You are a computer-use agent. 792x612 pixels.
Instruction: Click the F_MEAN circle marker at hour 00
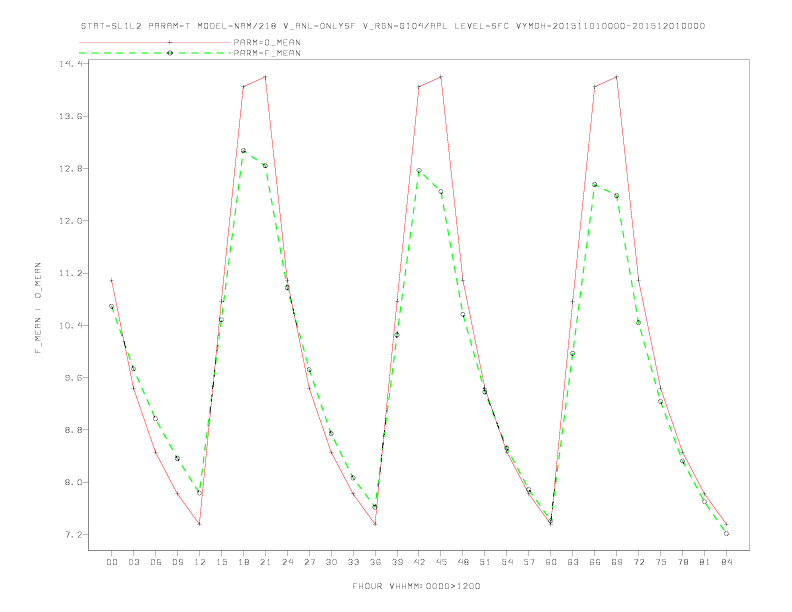pos(112,307)
